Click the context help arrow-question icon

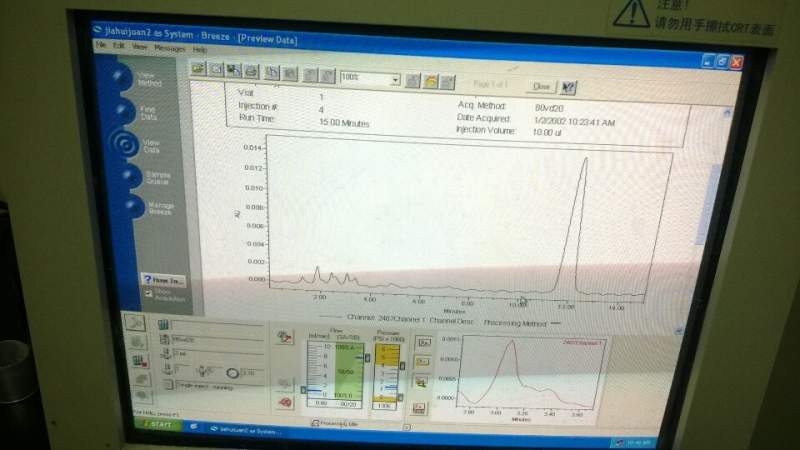pyautogui.click(x=567, y=88)
